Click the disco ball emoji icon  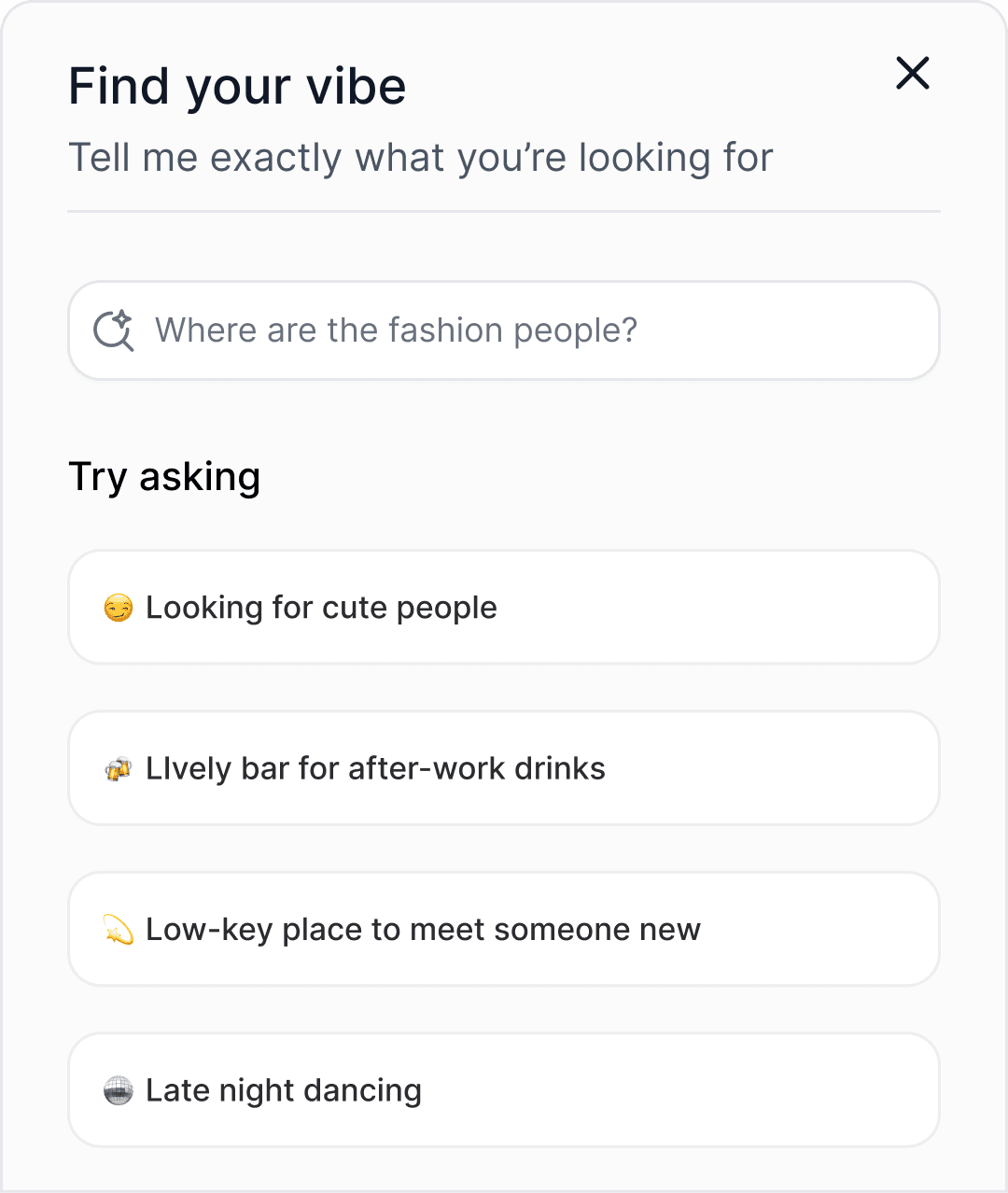(x=119, y=1090)
